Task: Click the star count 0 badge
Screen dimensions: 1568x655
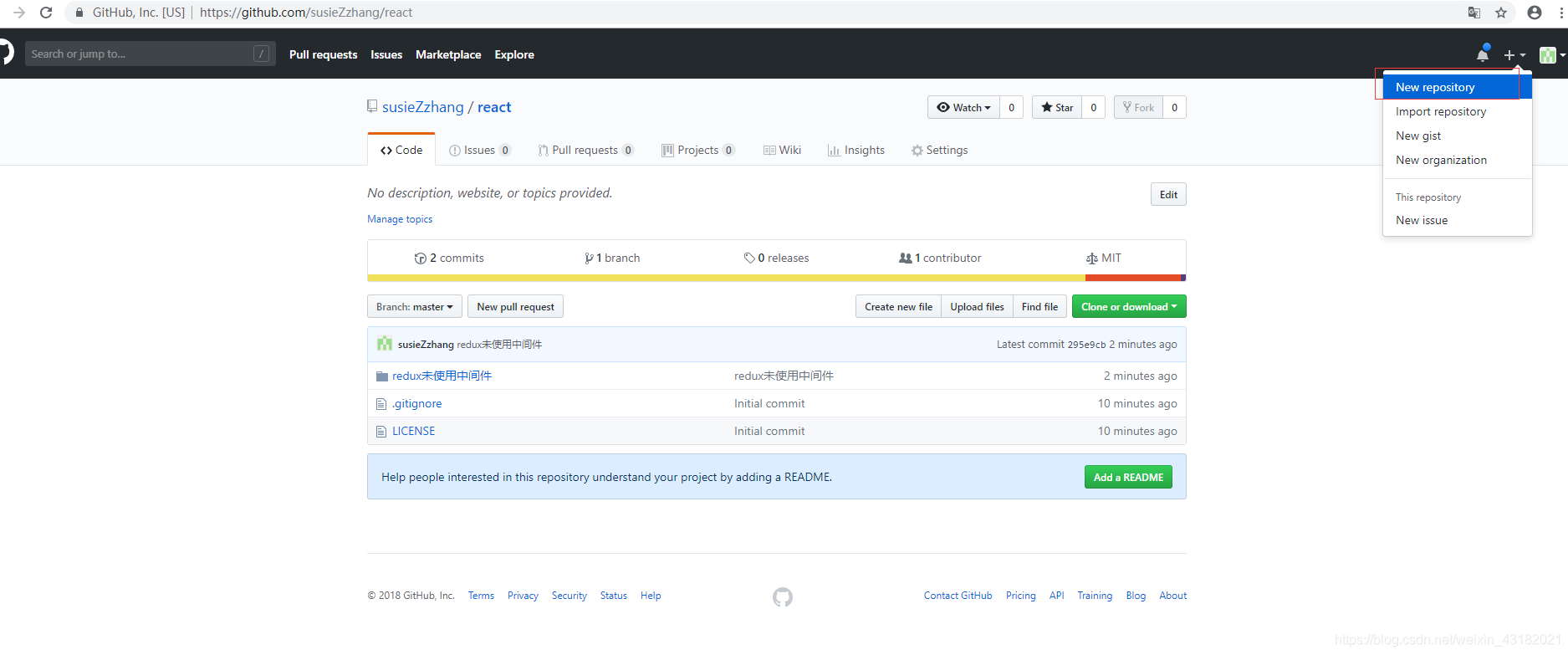Action: click(1093, 107)
